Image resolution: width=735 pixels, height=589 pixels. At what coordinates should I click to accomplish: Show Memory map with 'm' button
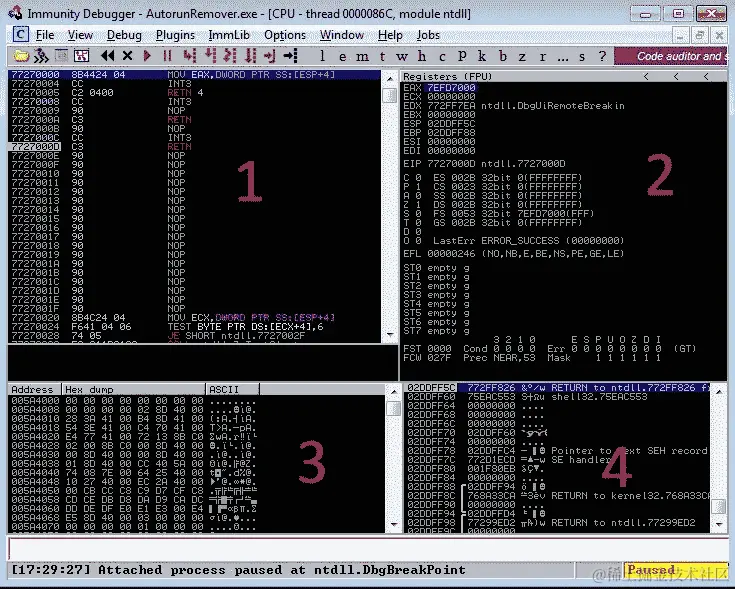[362, 57]
